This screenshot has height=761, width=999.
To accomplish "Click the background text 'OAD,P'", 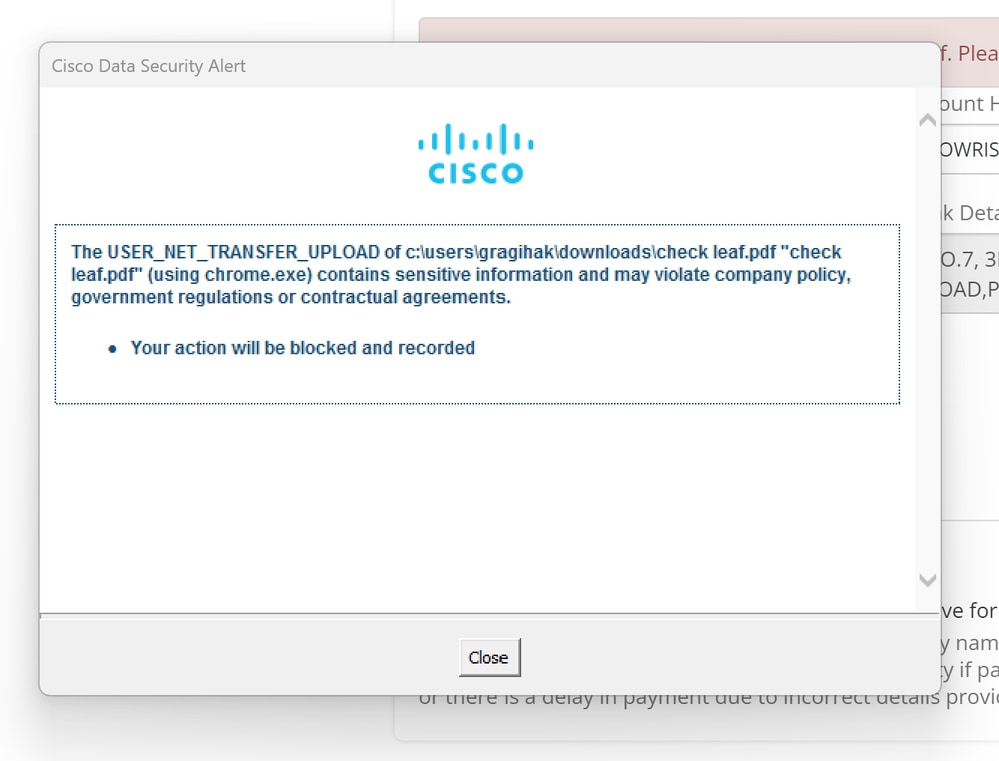I will 969,290.
